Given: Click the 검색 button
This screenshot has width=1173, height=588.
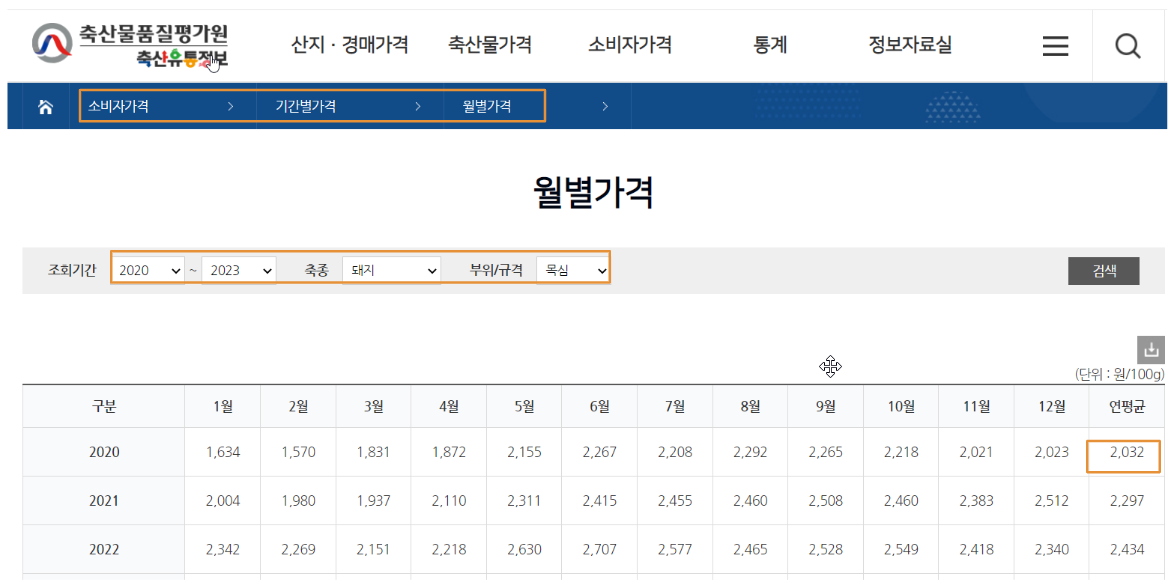Looking at the screenshot, I should point(1103,271).
